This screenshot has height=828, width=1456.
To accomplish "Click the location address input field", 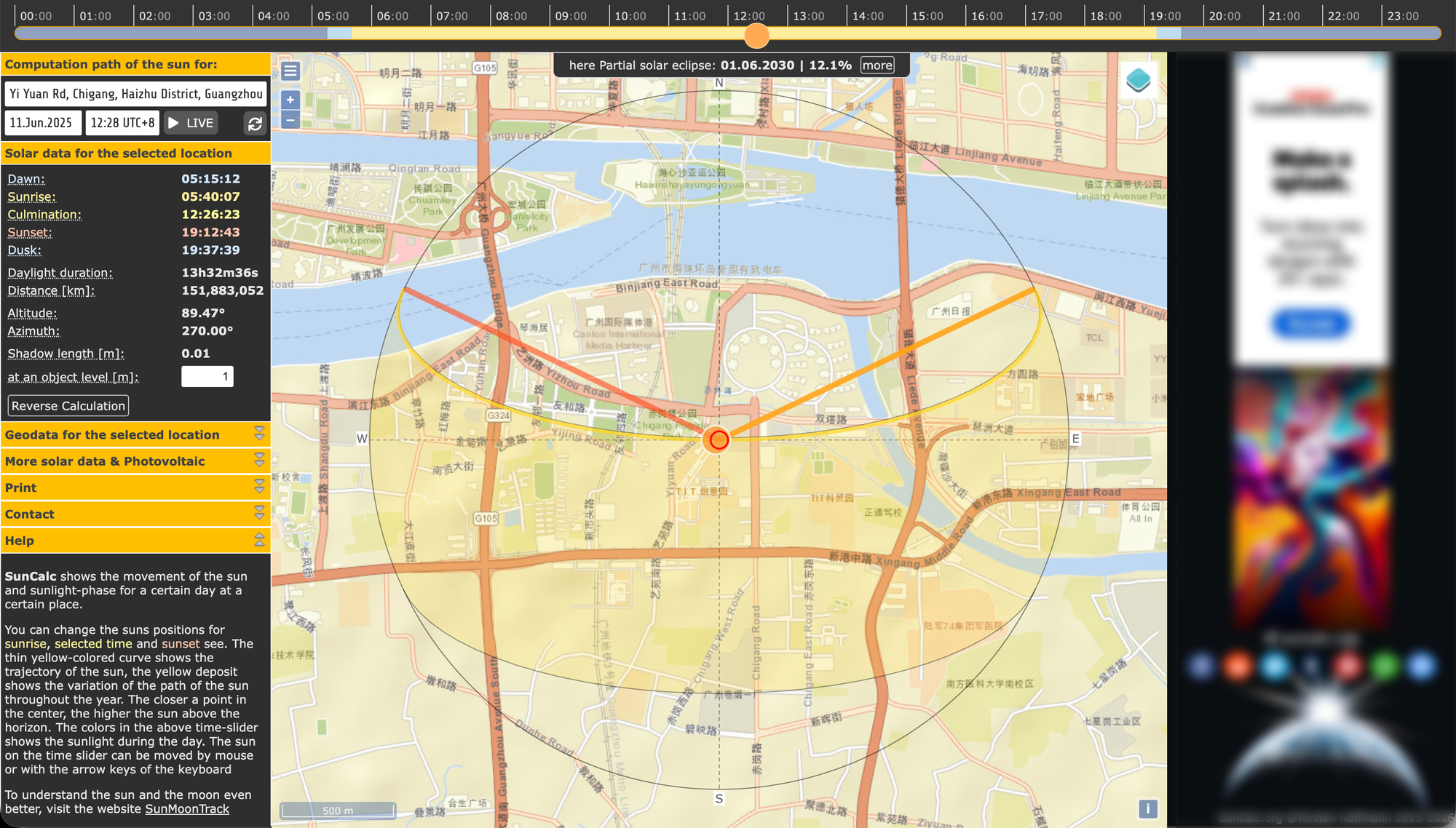I will (135, 94).
